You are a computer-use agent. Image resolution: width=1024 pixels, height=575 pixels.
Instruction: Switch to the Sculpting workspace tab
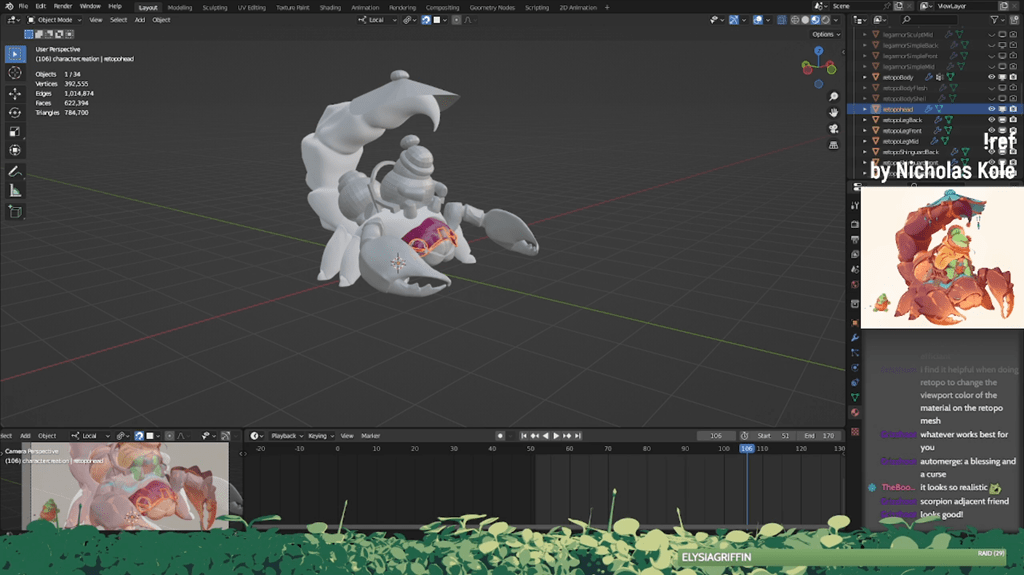click(x=214, y=8)
